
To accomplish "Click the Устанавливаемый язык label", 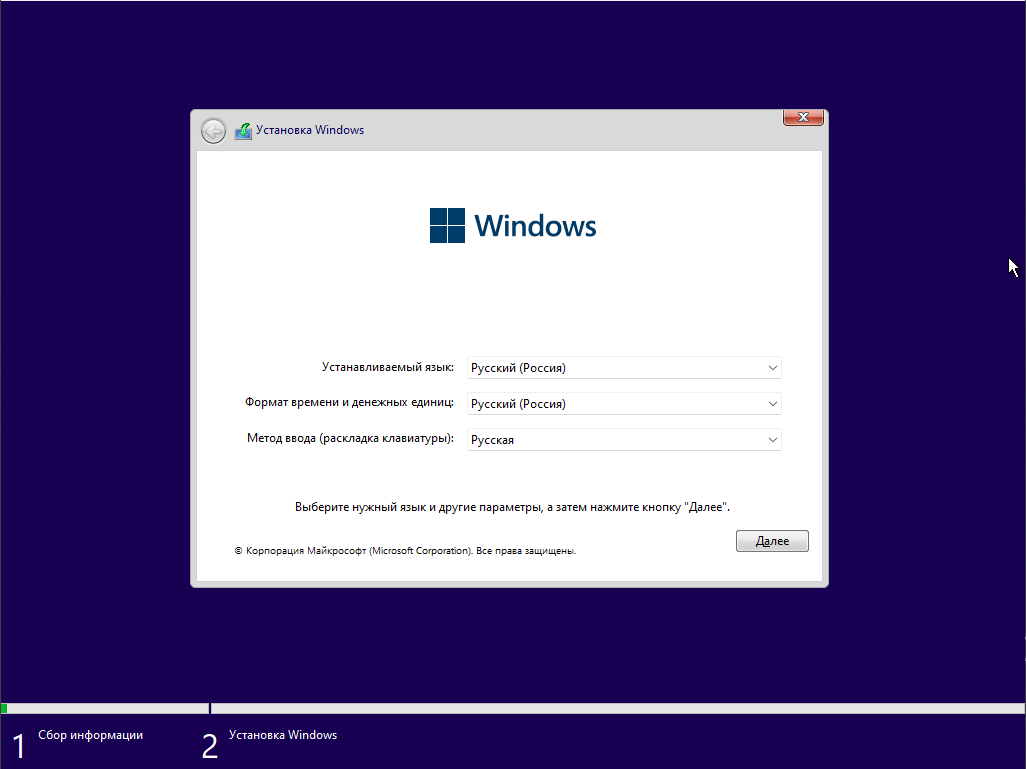I will click(387, 367).
